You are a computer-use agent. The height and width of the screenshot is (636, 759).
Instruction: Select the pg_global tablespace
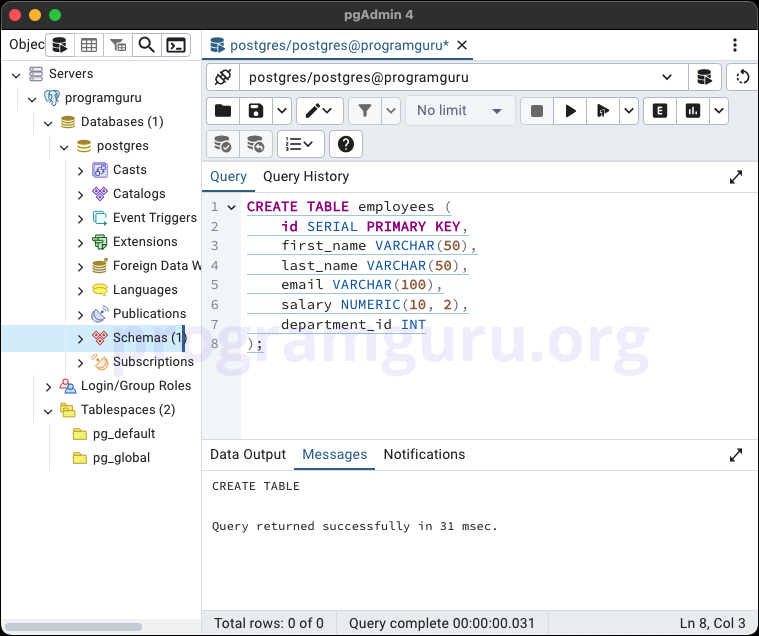pos(121,458)
